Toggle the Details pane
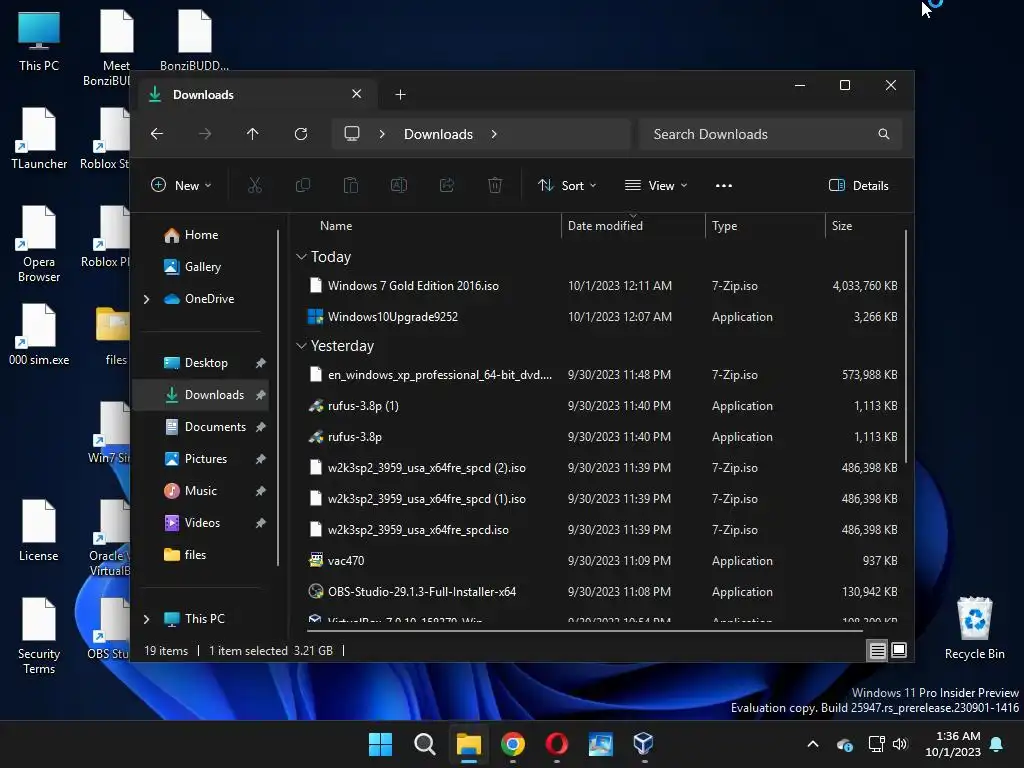Screen dimensions: 1024x768 click(858, 185)
